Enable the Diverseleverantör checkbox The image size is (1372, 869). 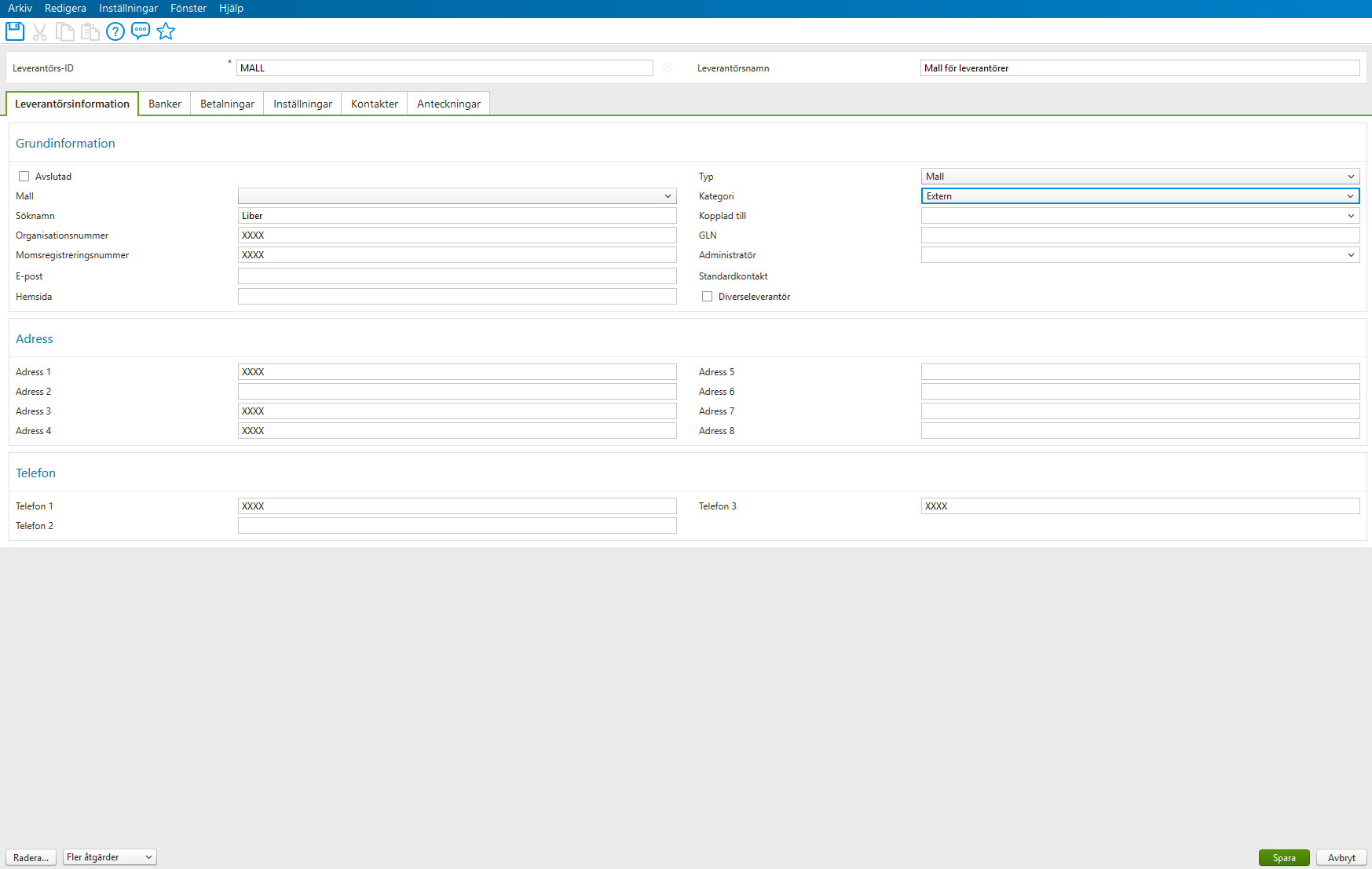coord(707,296)
